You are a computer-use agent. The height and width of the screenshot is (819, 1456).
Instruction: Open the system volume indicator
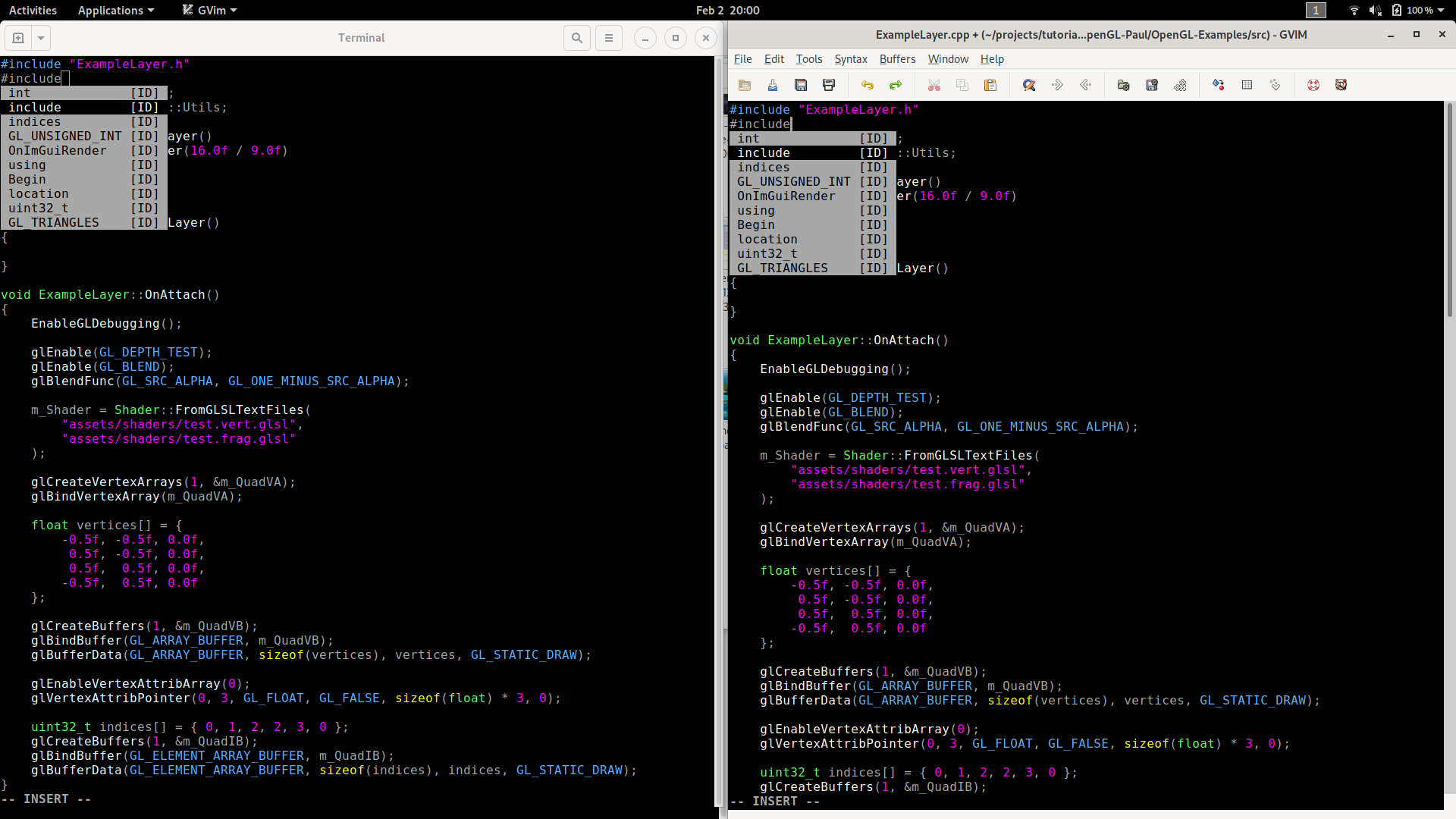coord(1375,10)
